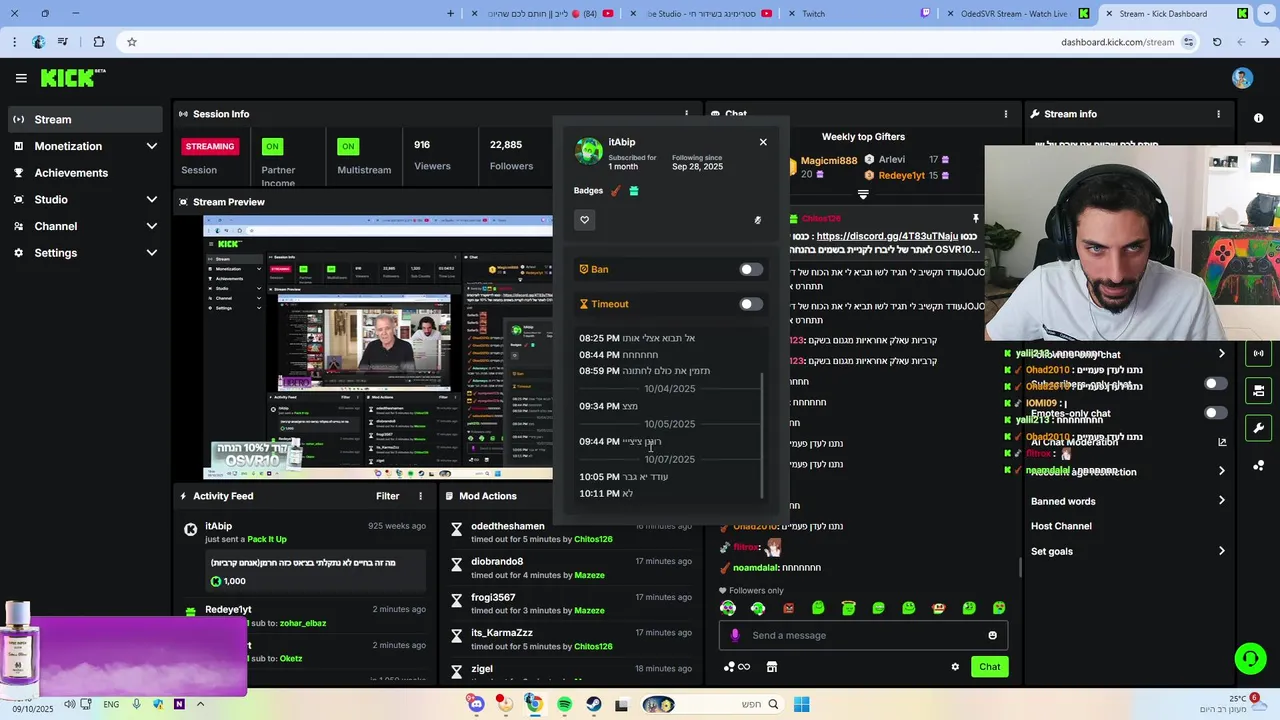This screenshot has width=1280, height=720.
Task: Expand the Followers-only chat option
Action: pyautogui.click(x=1221, y=354)
